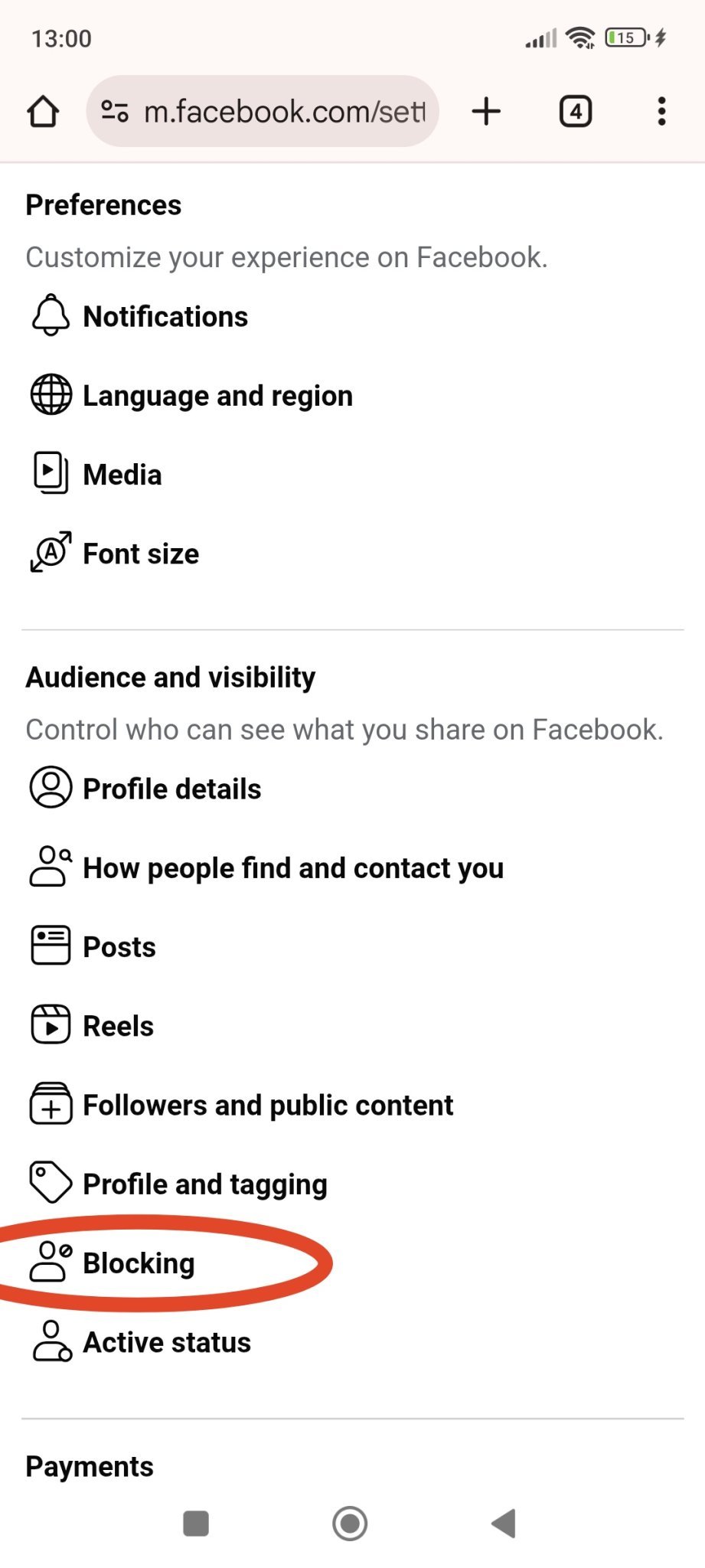Open How people find and contact you

point(293,868)
